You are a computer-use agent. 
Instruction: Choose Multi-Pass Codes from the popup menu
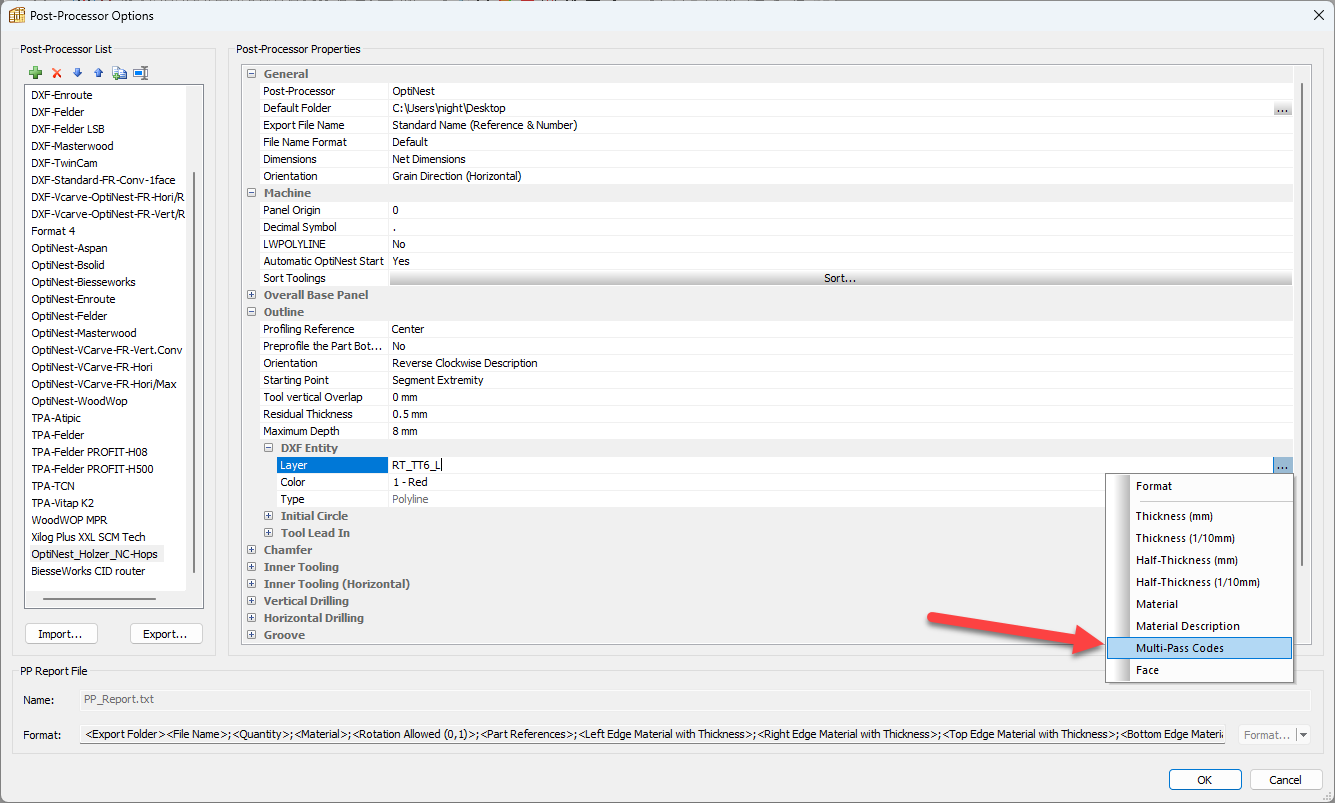1200,648
